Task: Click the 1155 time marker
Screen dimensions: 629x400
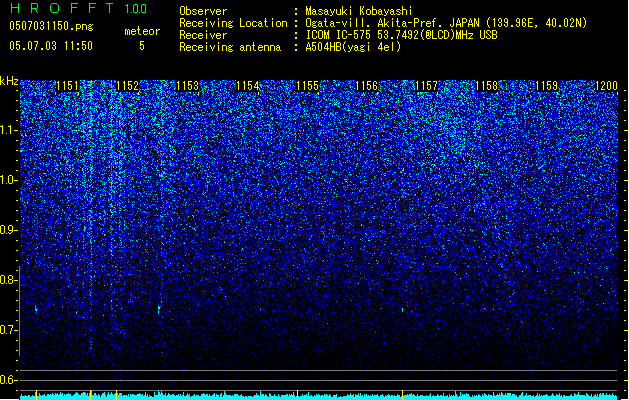Action: tap(307, 86)
